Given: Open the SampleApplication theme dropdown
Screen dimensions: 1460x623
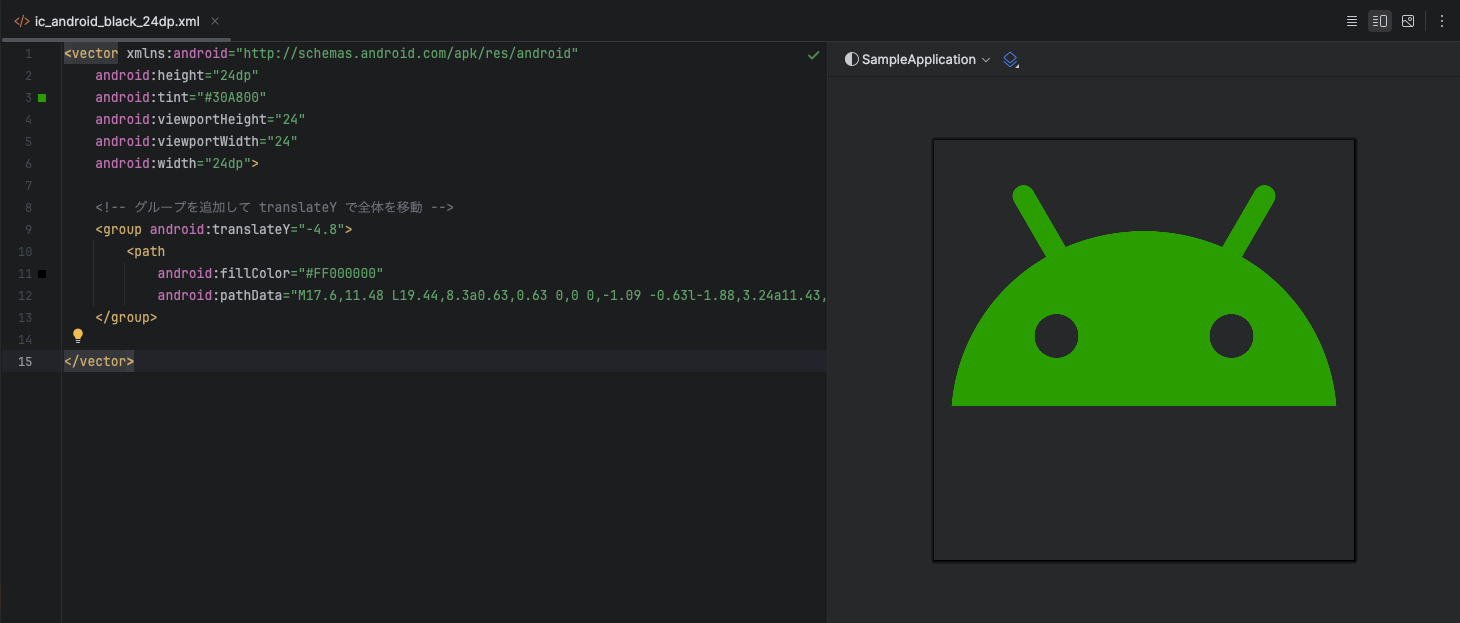Looking at the screenshot, I should (917, 60).
